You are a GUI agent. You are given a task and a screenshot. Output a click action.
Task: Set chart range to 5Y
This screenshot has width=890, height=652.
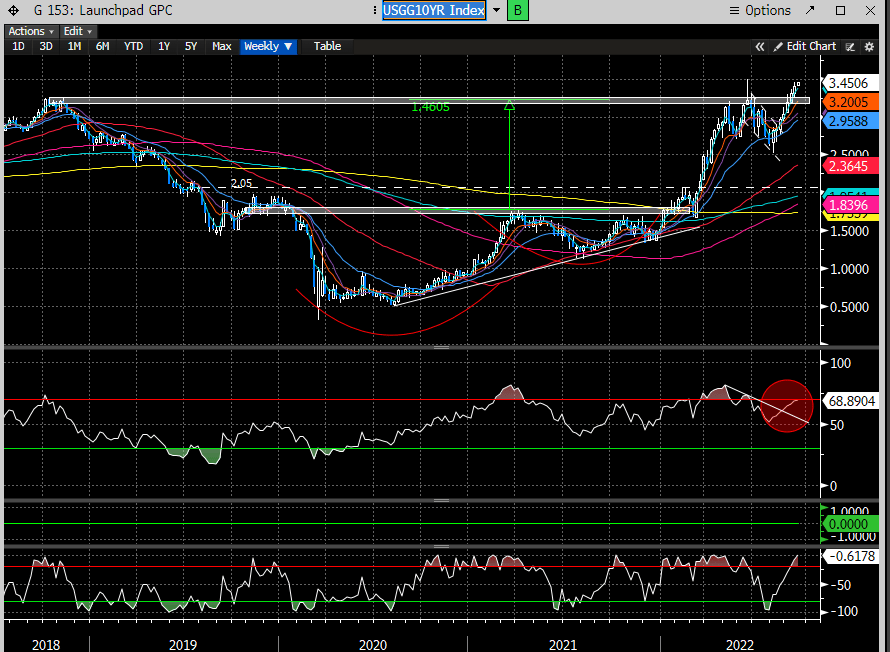point(190,46)
